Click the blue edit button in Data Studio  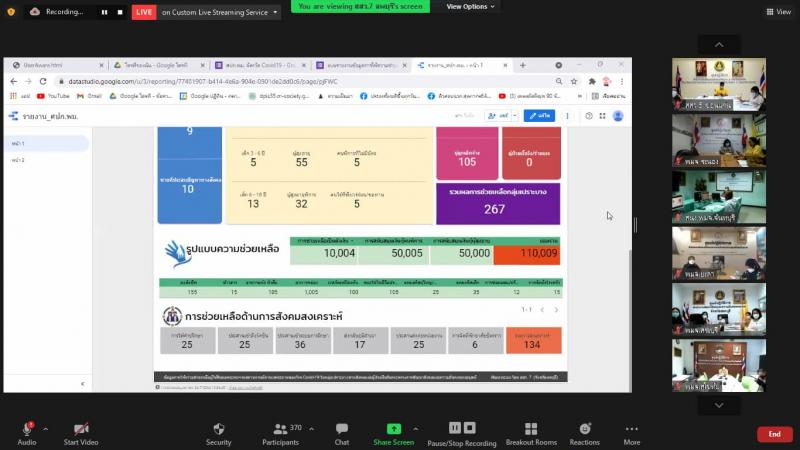coord(539,116)
